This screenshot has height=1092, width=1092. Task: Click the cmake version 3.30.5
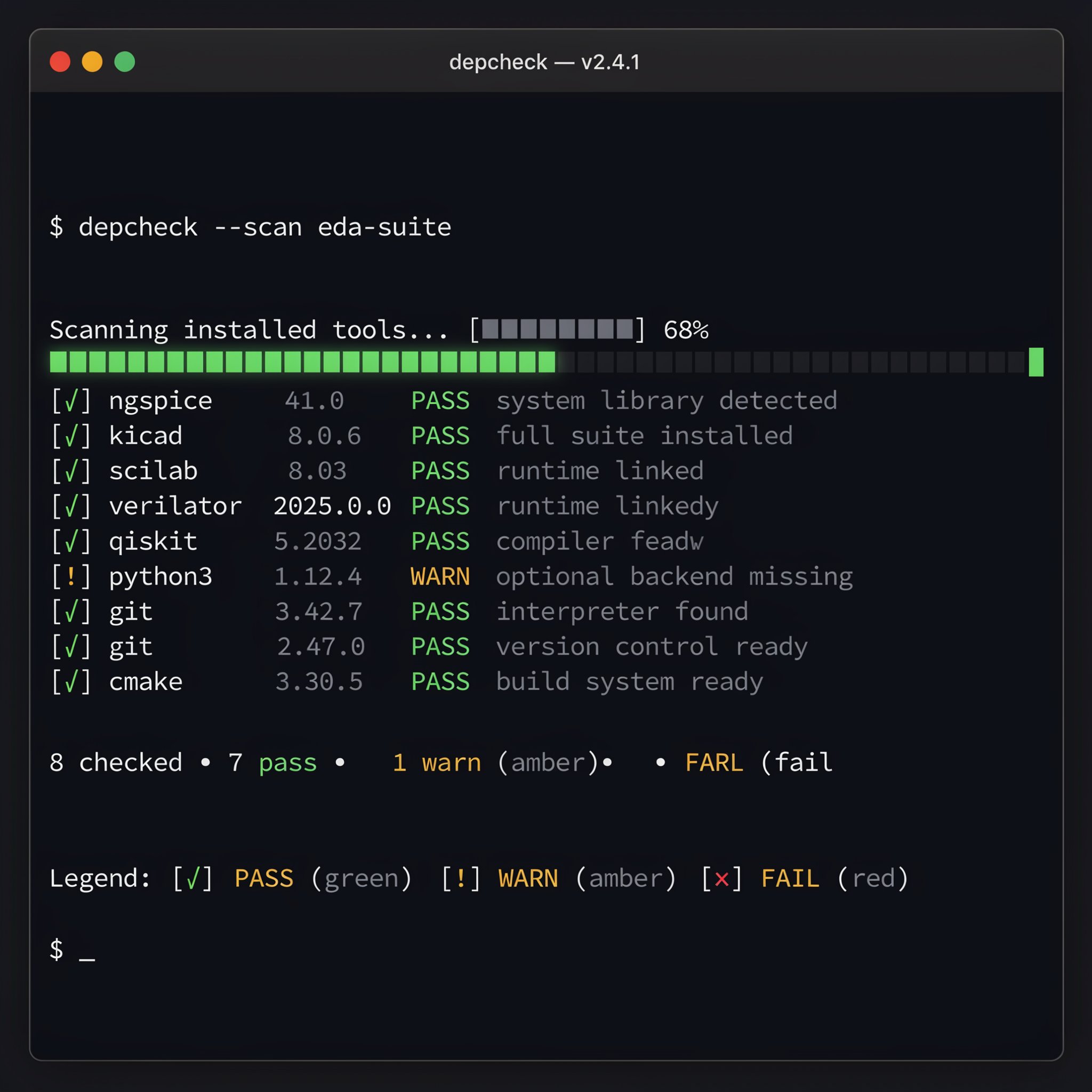(x=319, y=682)
